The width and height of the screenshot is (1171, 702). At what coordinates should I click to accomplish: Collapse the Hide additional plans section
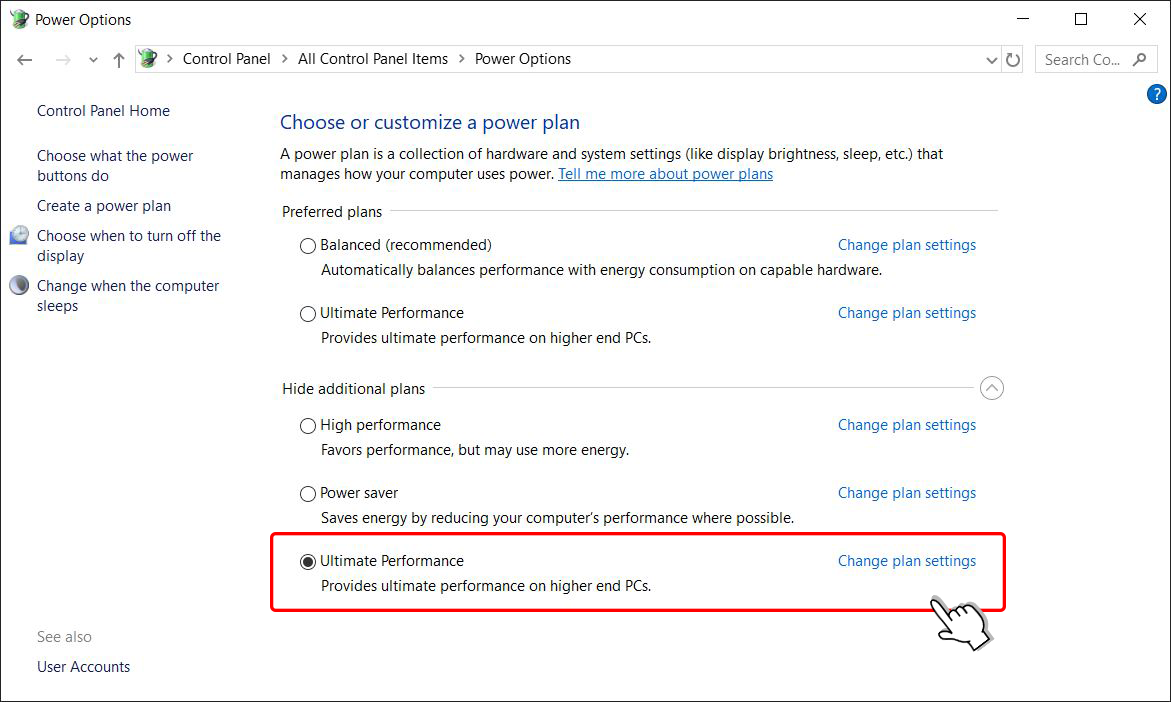click(x=991, y=388)
